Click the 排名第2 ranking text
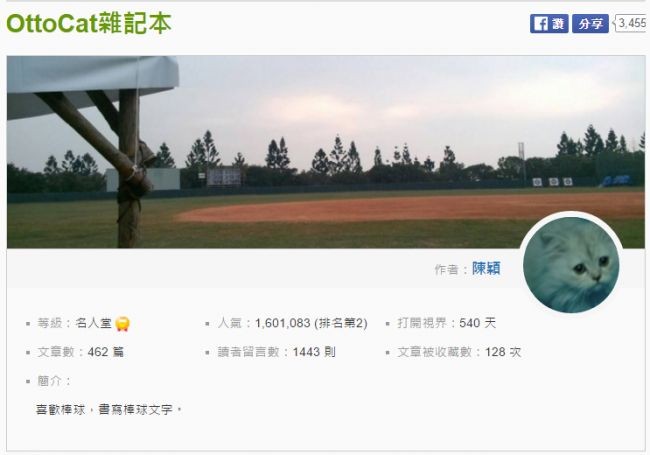This screenshot has height=455, width=650. 341,323
